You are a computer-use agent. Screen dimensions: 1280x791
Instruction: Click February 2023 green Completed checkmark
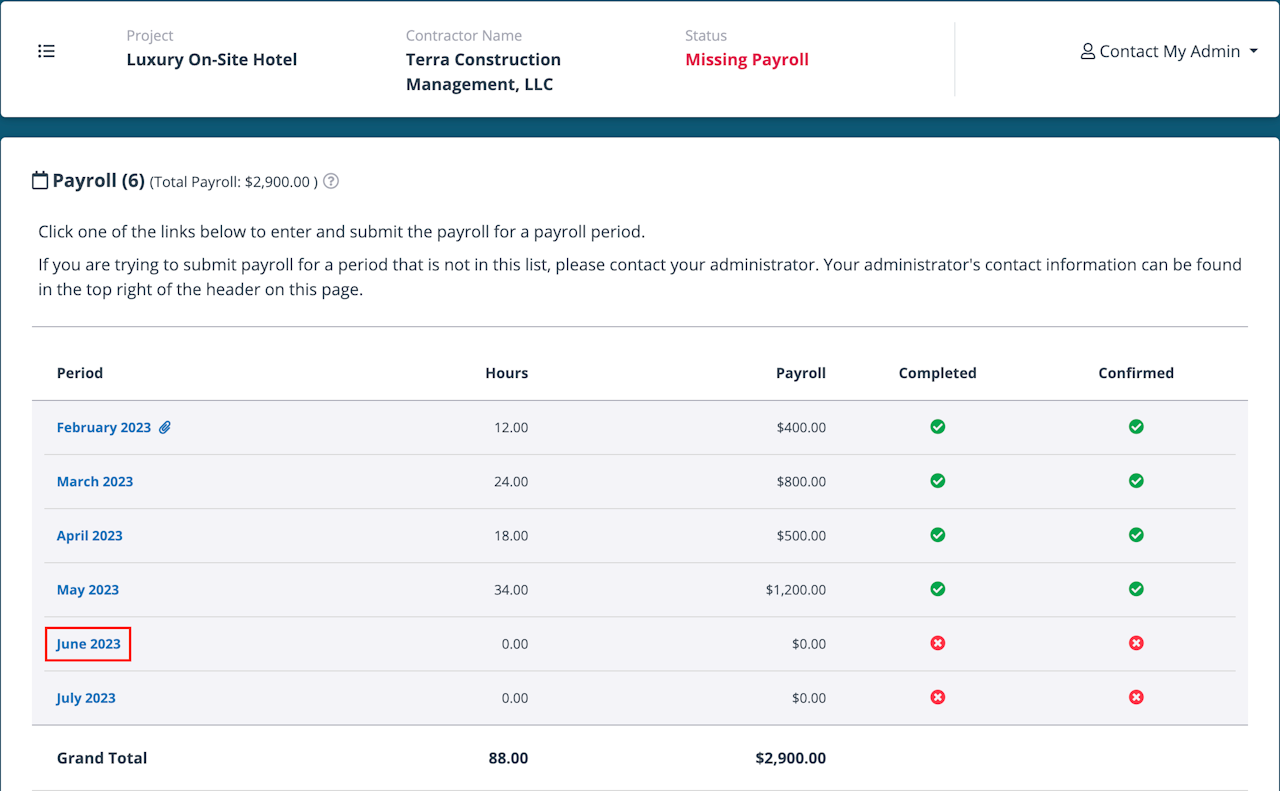937,427
